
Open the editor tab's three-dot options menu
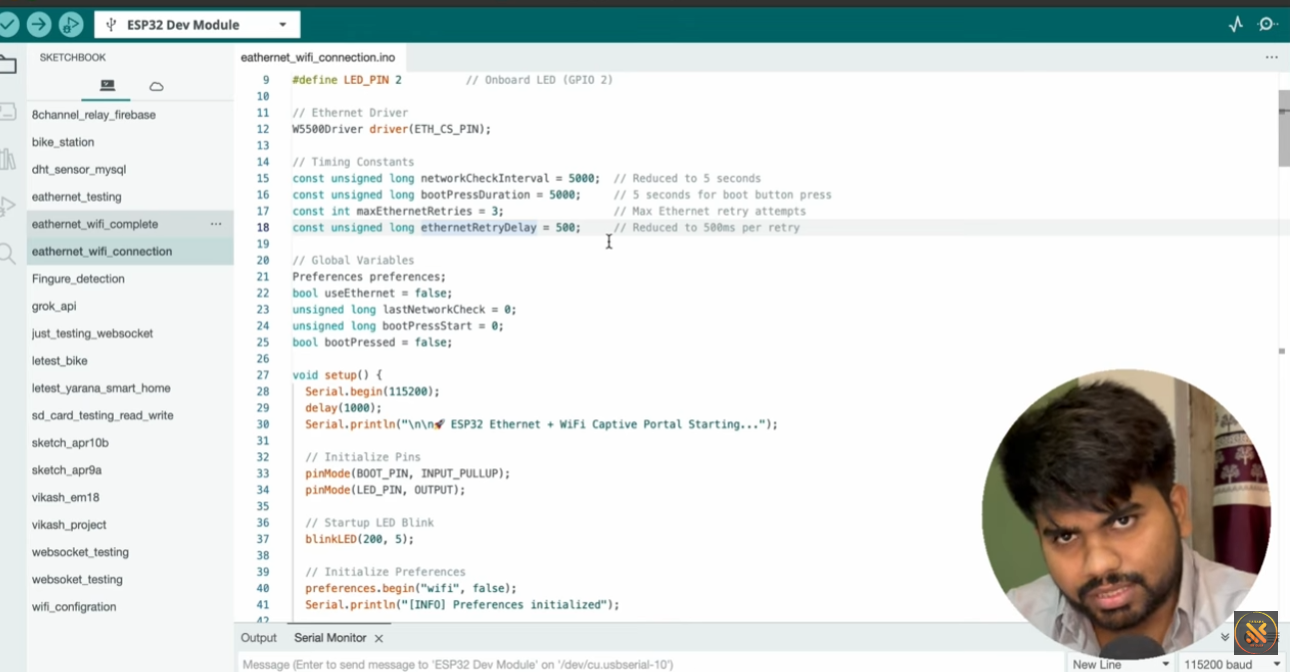1271,58
